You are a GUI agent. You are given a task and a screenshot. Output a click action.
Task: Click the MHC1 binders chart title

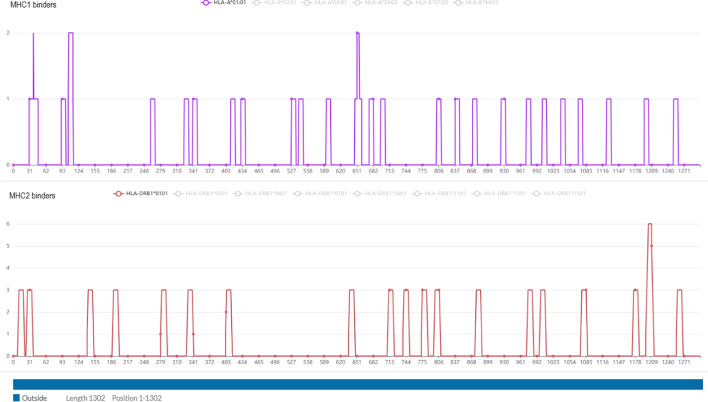[x=31, y=6]
